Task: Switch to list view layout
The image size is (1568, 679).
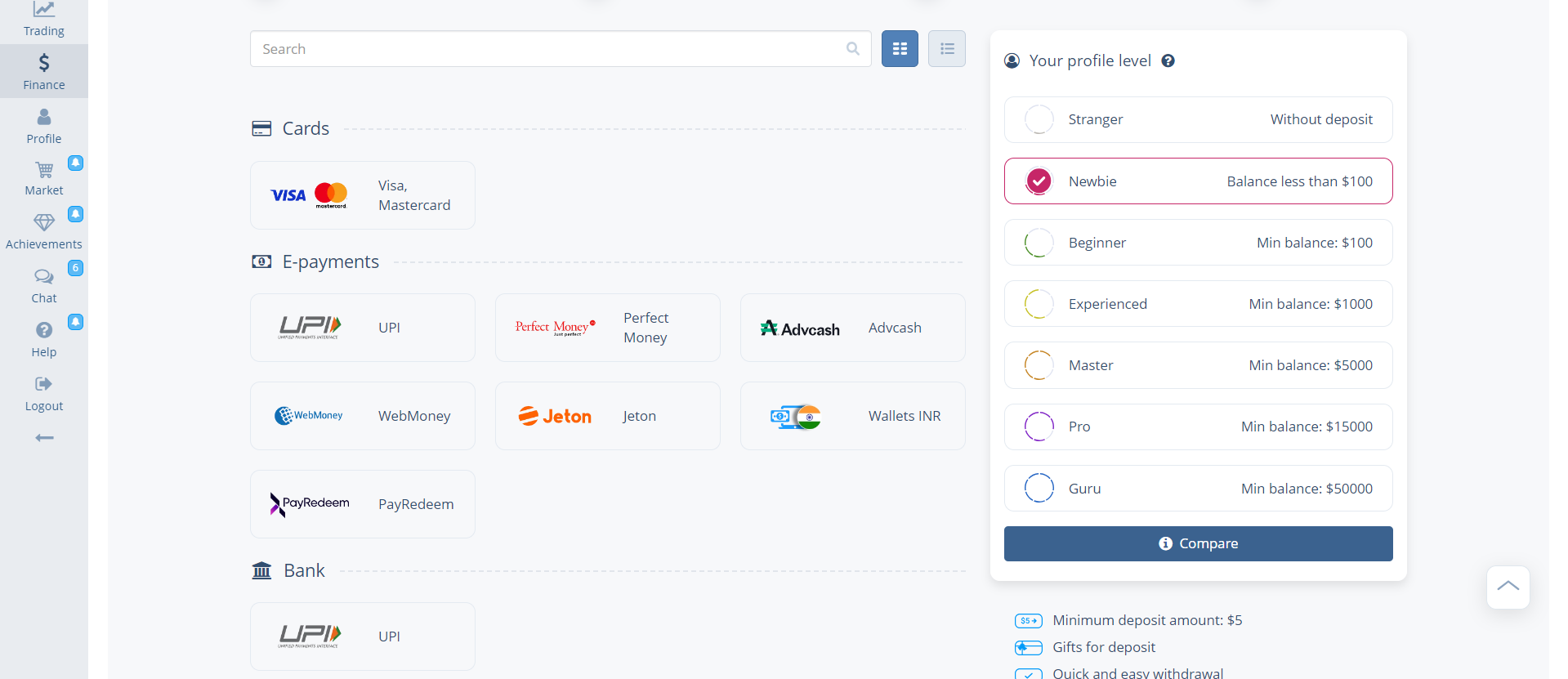Action: [x=947, y=49]
